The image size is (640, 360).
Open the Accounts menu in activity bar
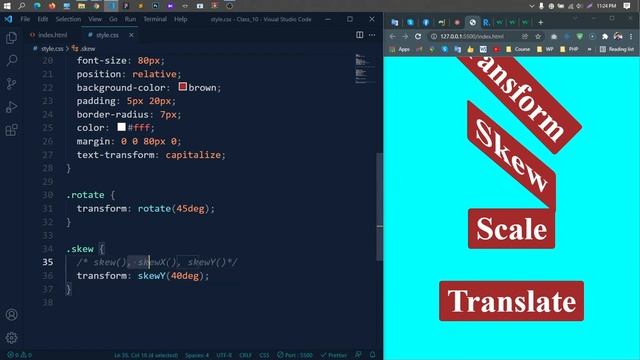tap(11, 315)
